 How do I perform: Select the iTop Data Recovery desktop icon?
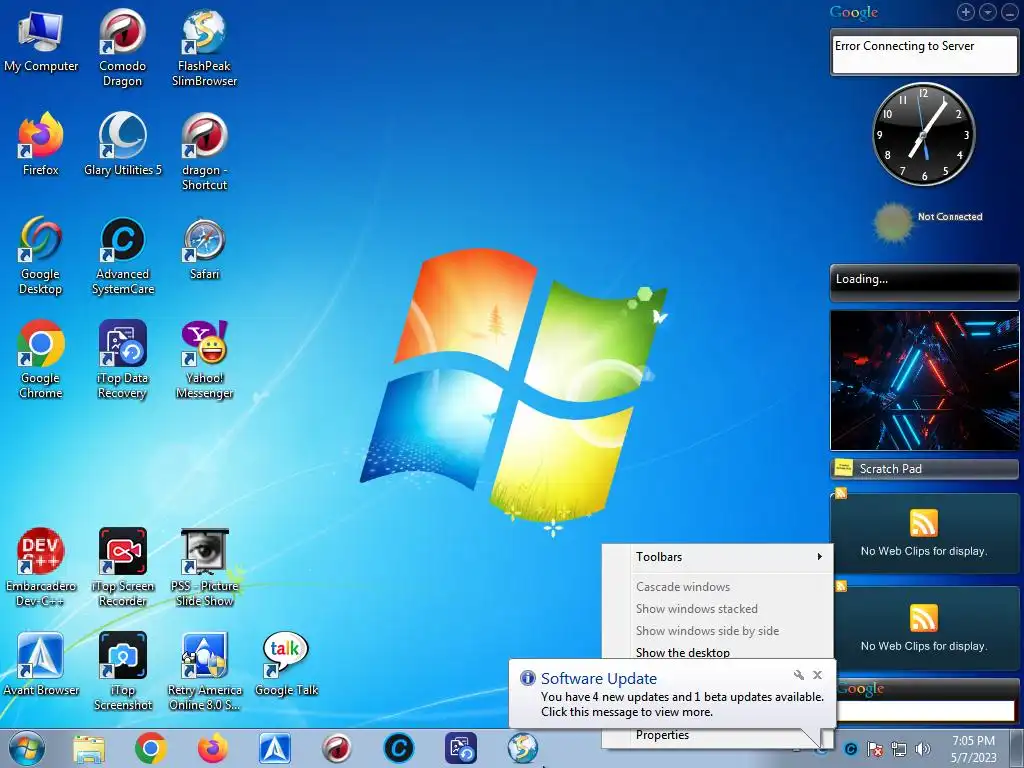click(122, 359)
